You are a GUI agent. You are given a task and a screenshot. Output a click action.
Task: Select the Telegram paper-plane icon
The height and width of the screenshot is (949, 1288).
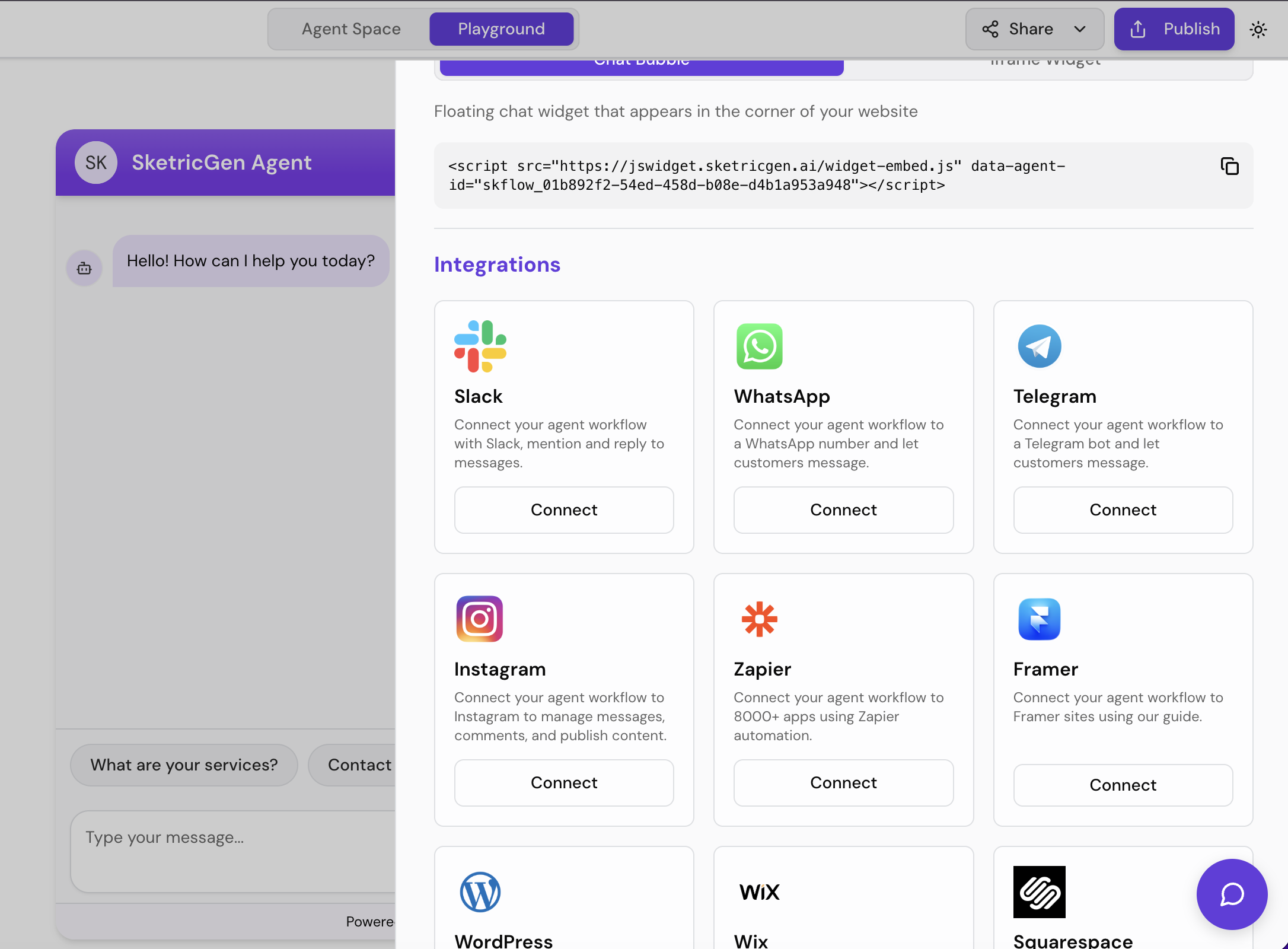pyautogui.click(x=1039, y=346)
